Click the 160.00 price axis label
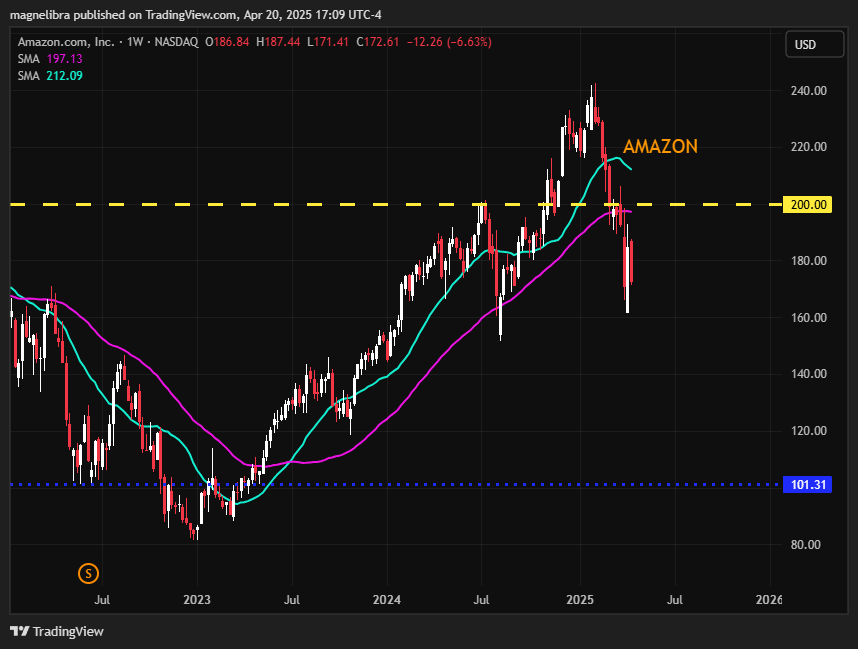Screen dimensions: 858x649 [808, 317]
